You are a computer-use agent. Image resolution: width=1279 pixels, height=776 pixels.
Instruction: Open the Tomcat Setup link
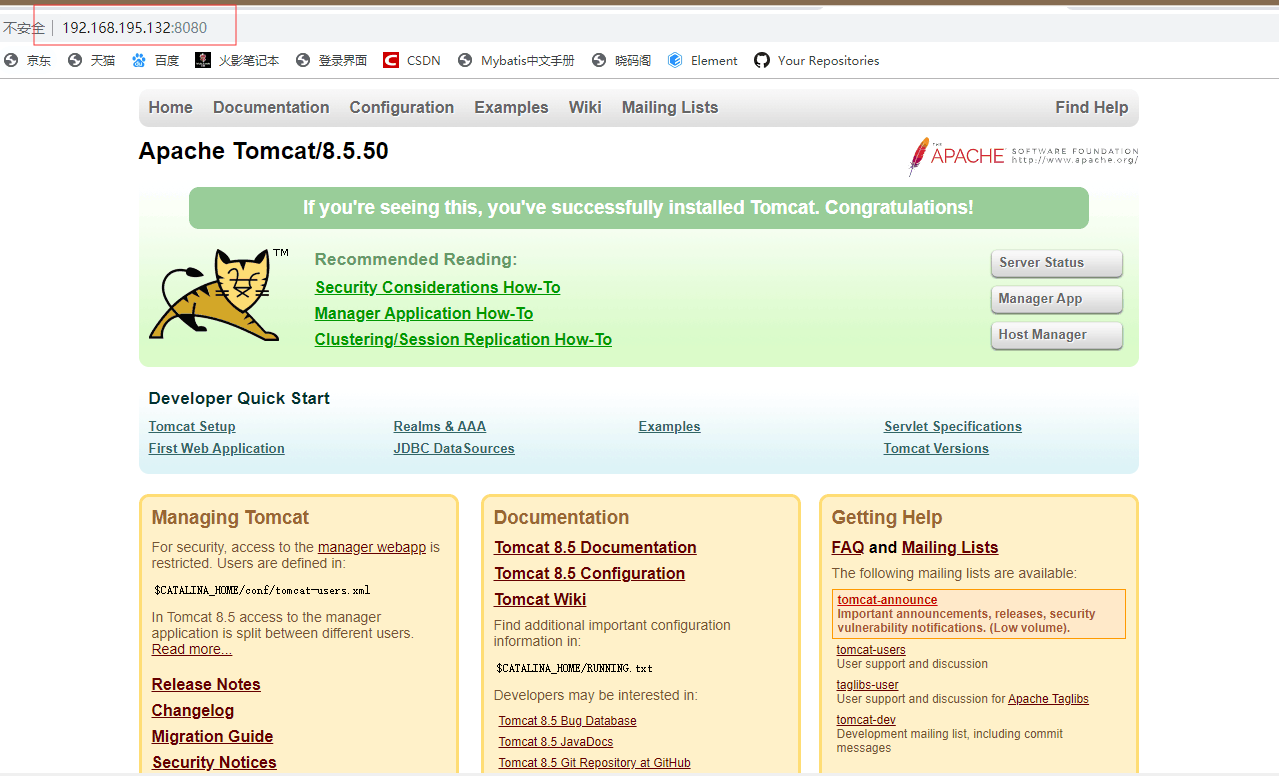(192, 427)
